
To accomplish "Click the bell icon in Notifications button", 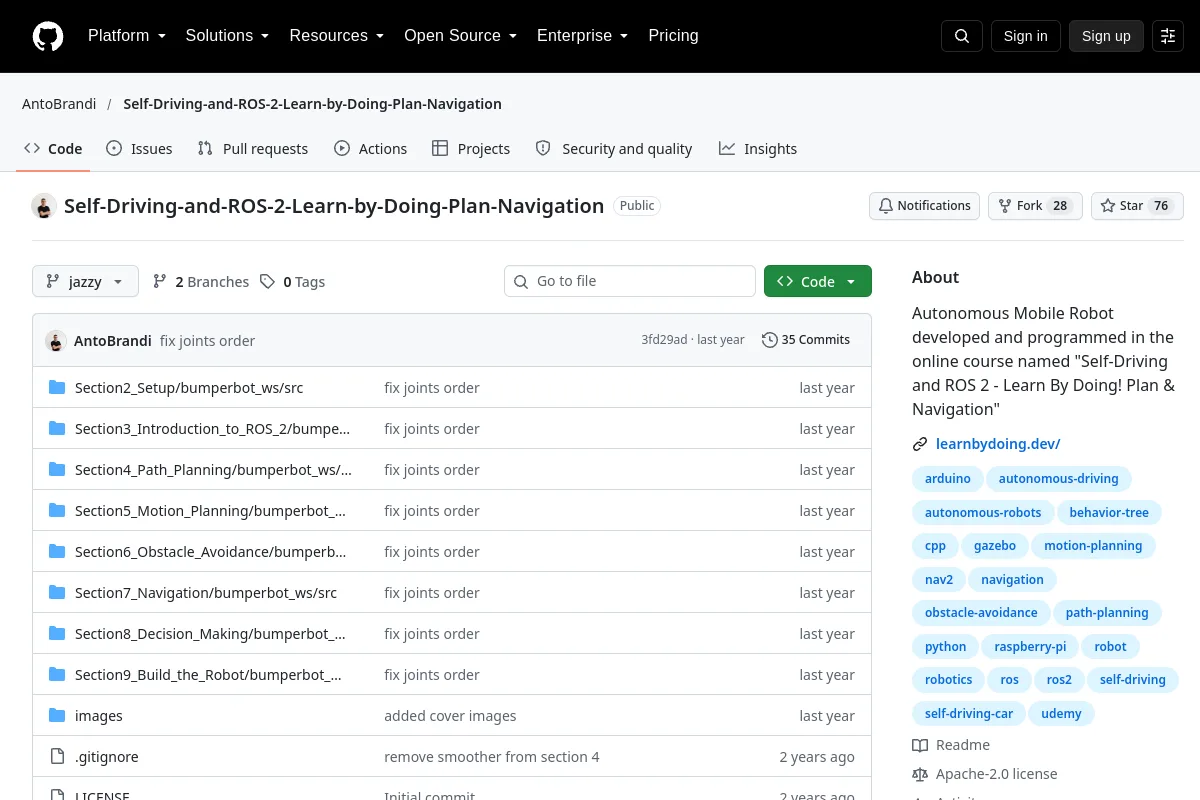I will click(x=885, y=206).
